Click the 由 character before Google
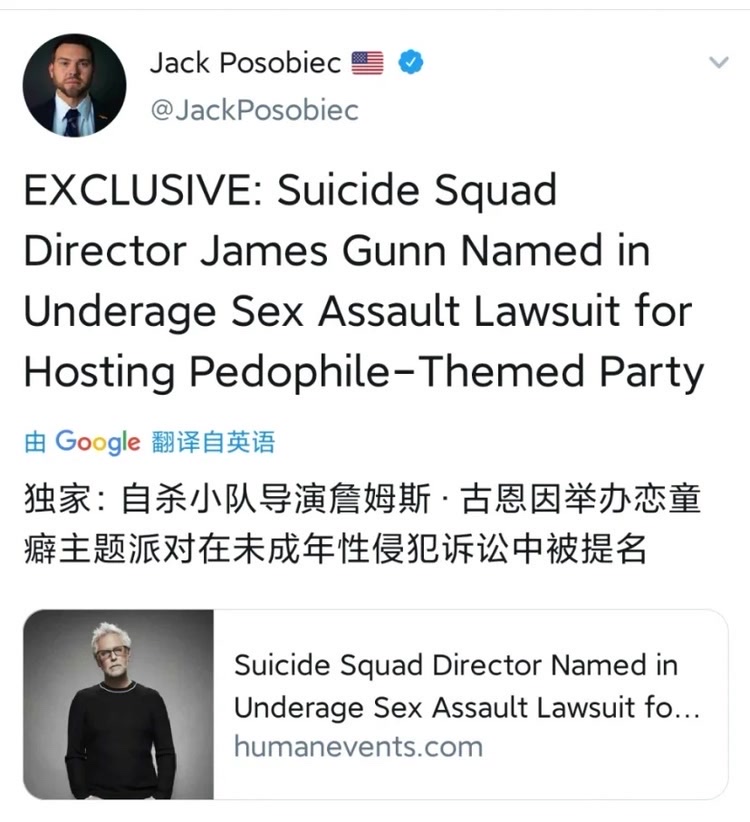 click(x=35, y=442)
